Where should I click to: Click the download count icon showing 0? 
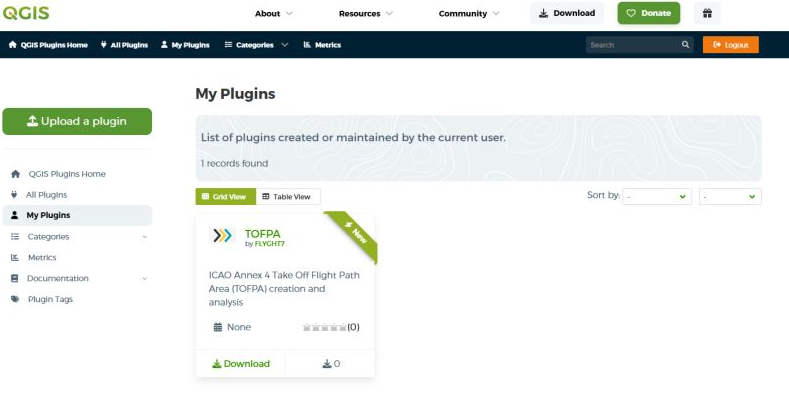coord(327,364)
